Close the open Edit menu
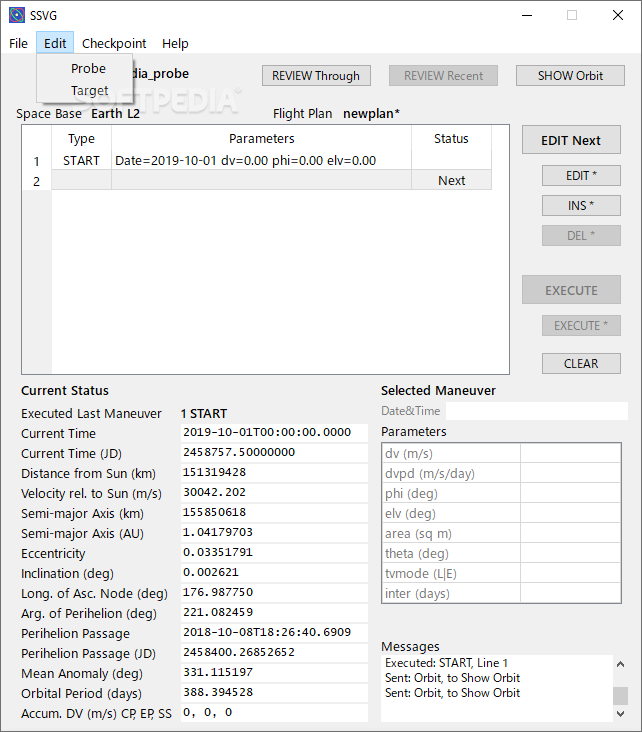Viewport: 642px width, 732px height. pos(55,43)
